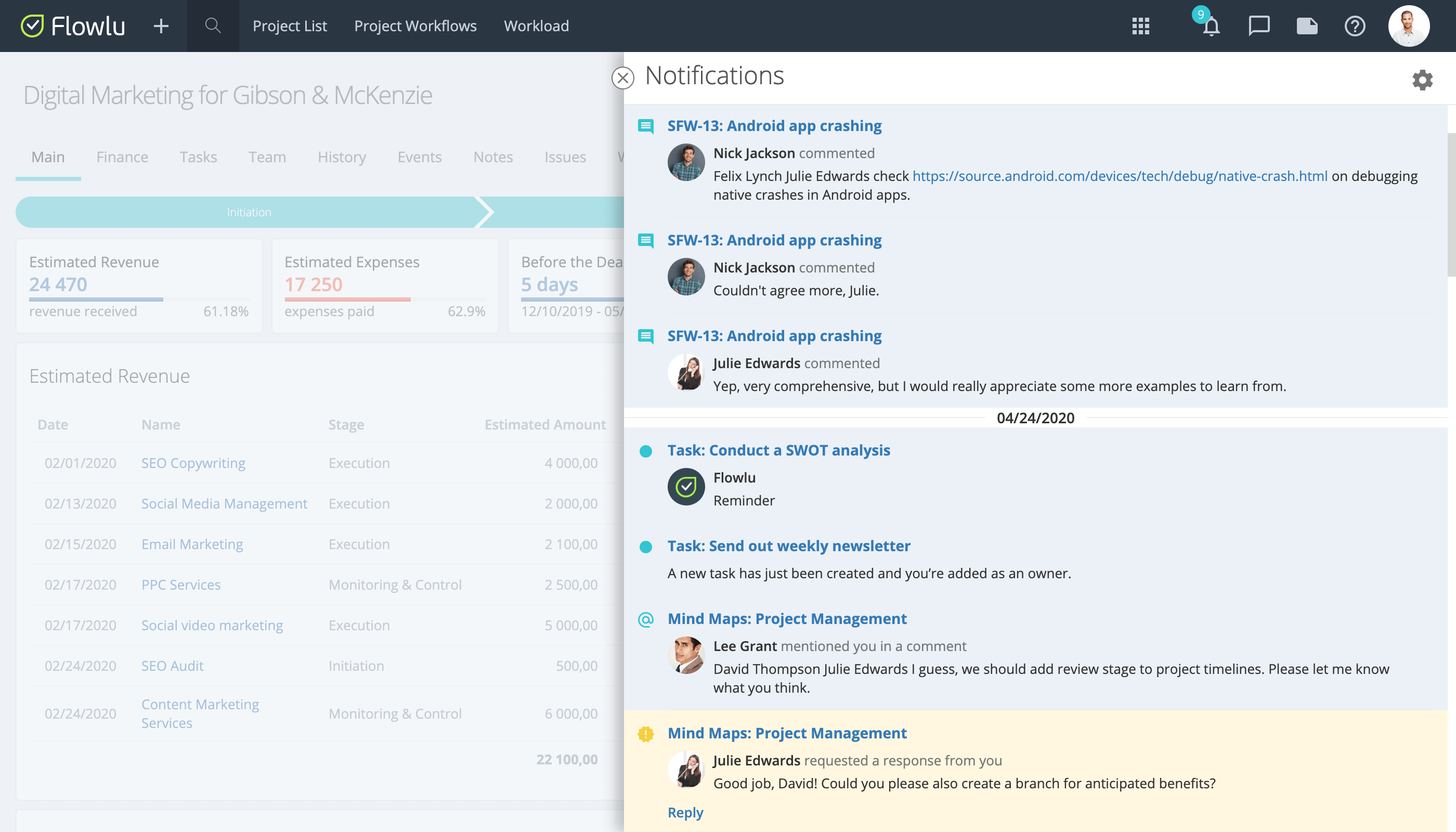The height and width of the screenshot is (832, 1456).
Task: Click the expenses paid progress bar
Action: pos(385,300)
